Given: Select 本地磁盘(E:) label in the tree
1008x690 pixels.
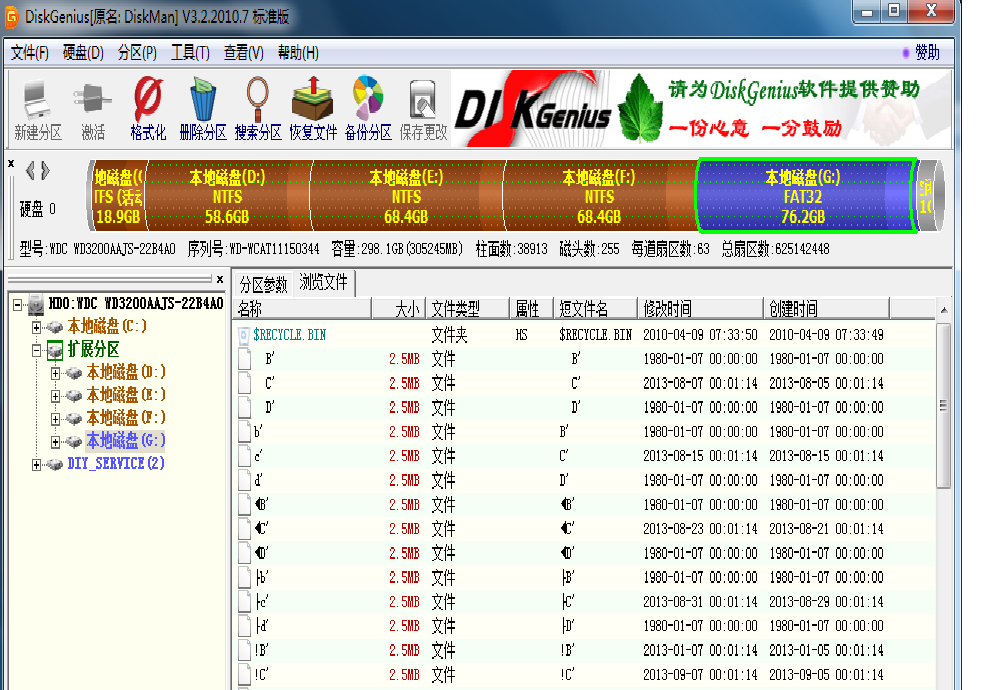Looking at the screenshot, I should pos(126,396).
